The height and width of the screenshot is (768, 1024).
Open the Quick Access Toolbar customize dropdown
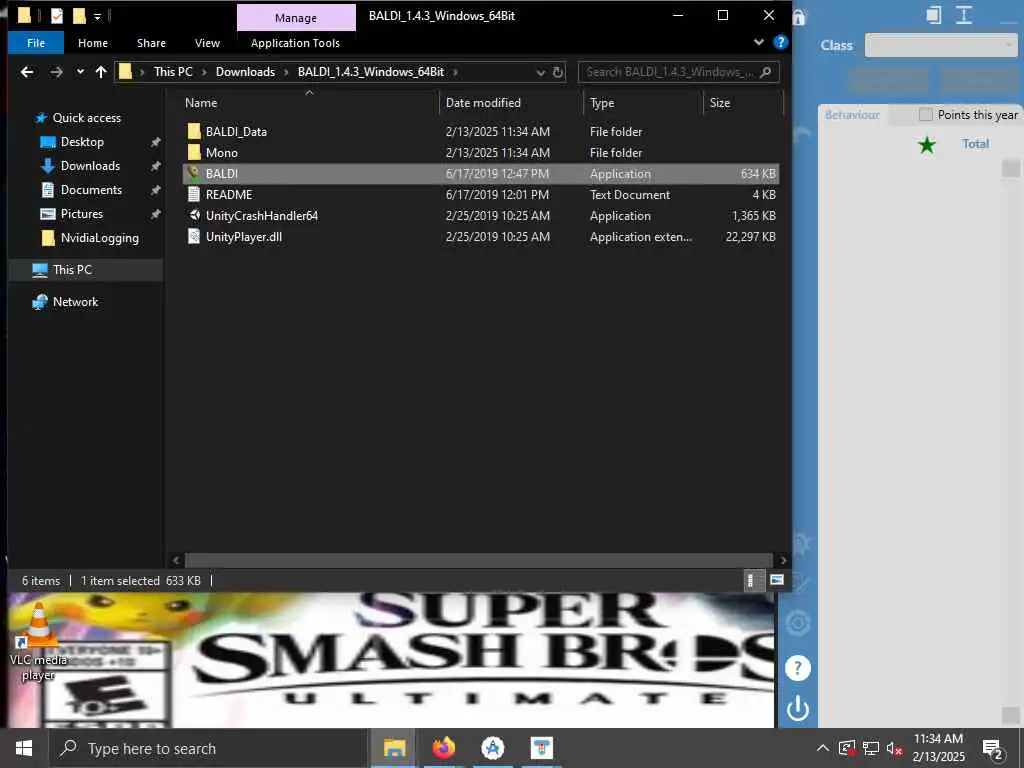[97, 16]
